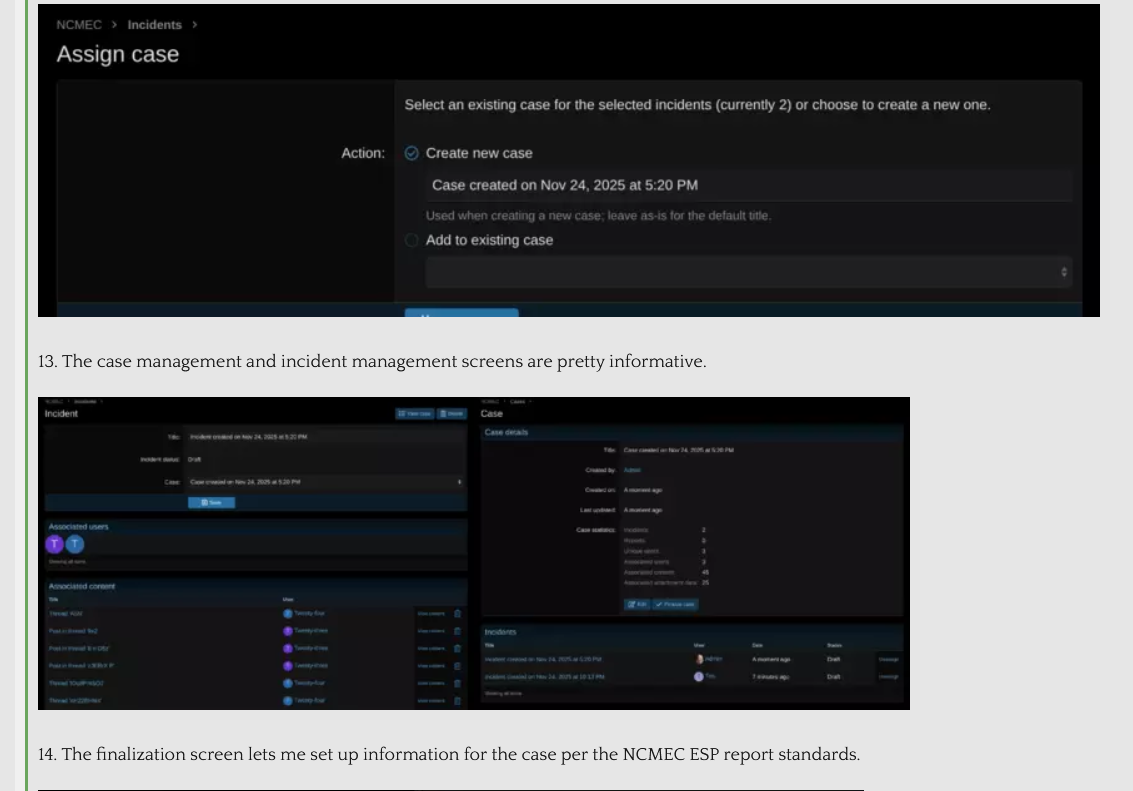This screenshot has width=1133, height=791.
Task: Select the 'Create new case' radio option
Action: click(412, 153)
